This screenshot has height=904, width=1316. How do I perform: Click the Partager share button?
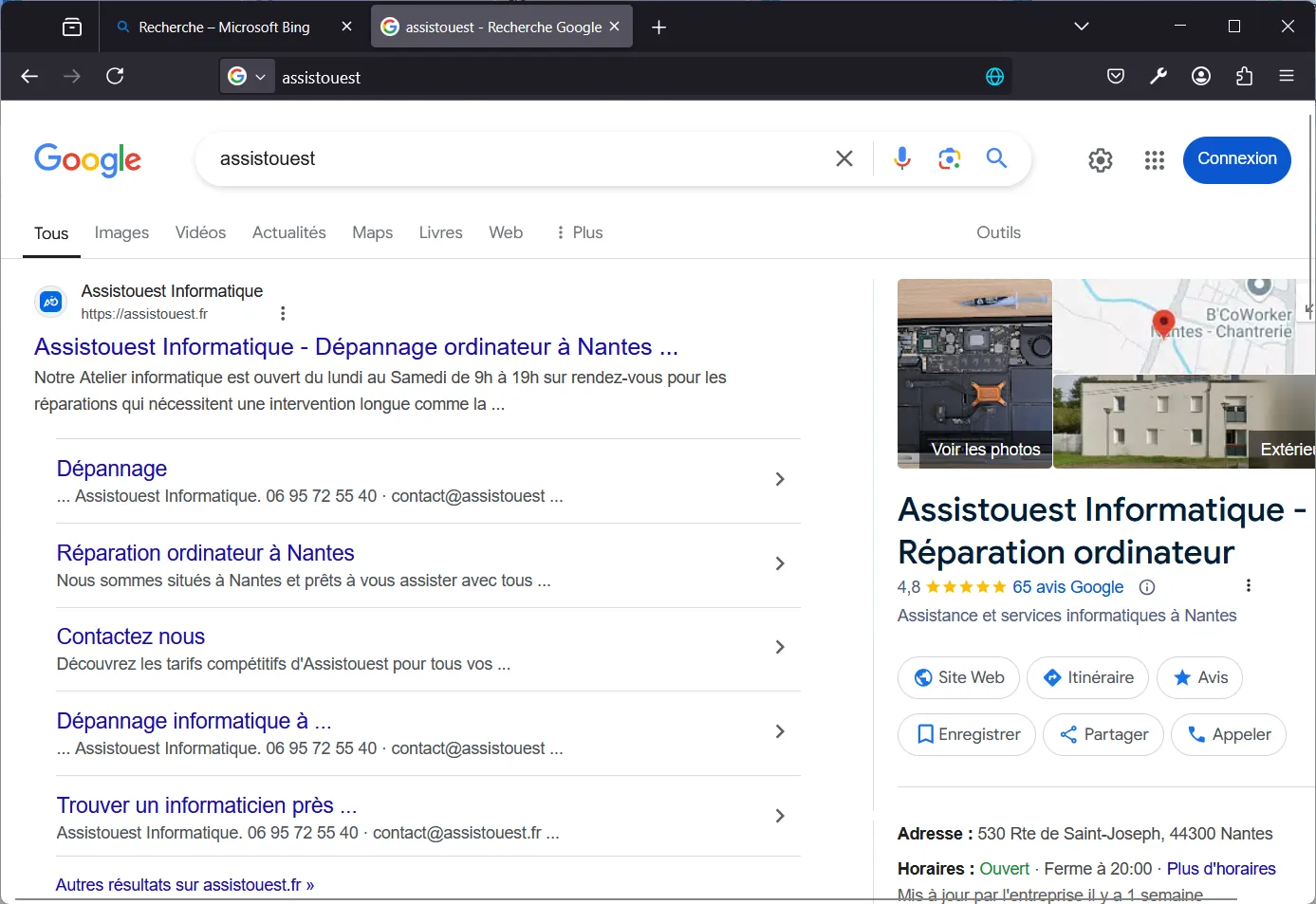[x=1103, y=734]
